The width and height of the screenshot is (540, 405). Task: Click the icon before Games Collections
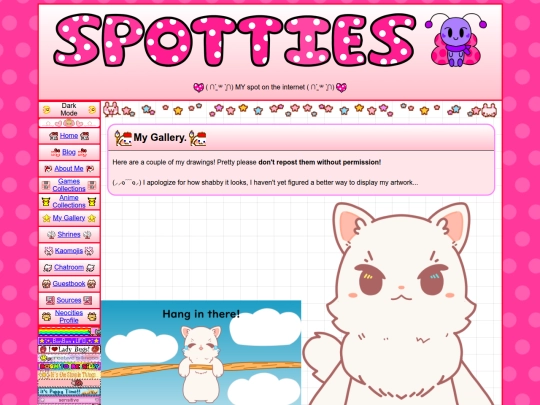pos(46,185)
